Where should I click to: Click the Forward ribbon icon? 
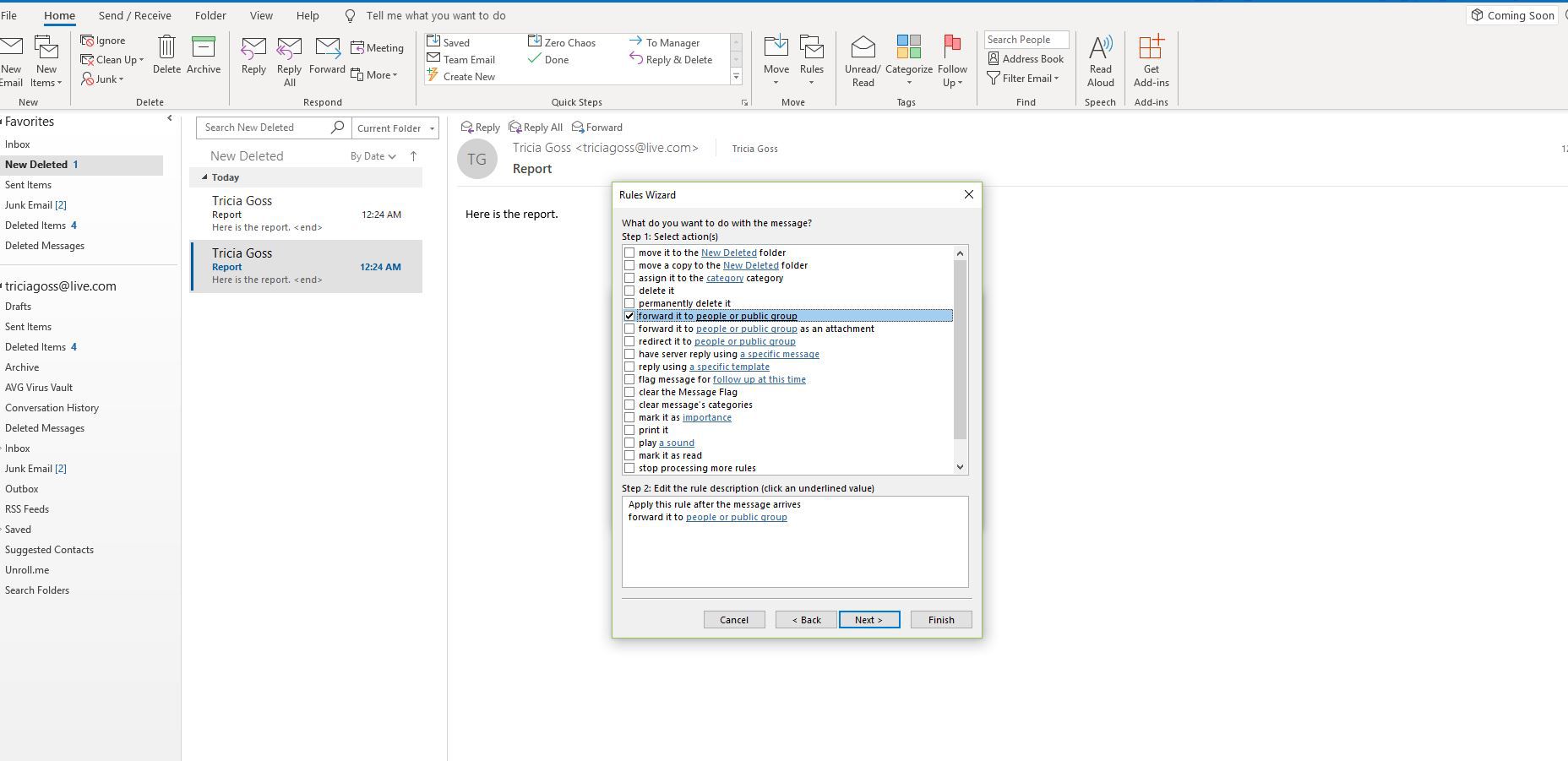pyautogui.click(x=327, y=48)
